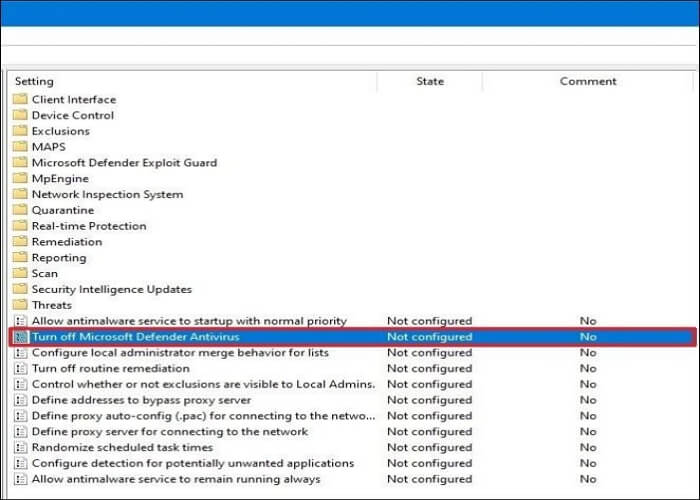Click the Comment column header
The image size is (700, 500).
(x=588, y=81)
